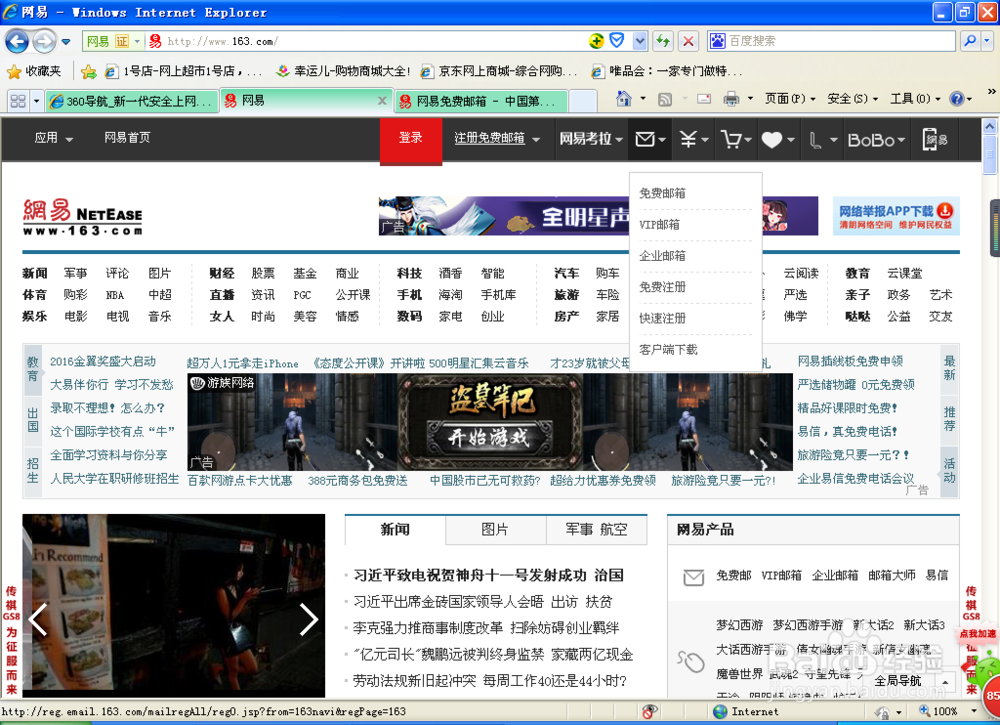
Task: Select 免费注册 in the mail dropdown
Action: [x=663, y=287]
